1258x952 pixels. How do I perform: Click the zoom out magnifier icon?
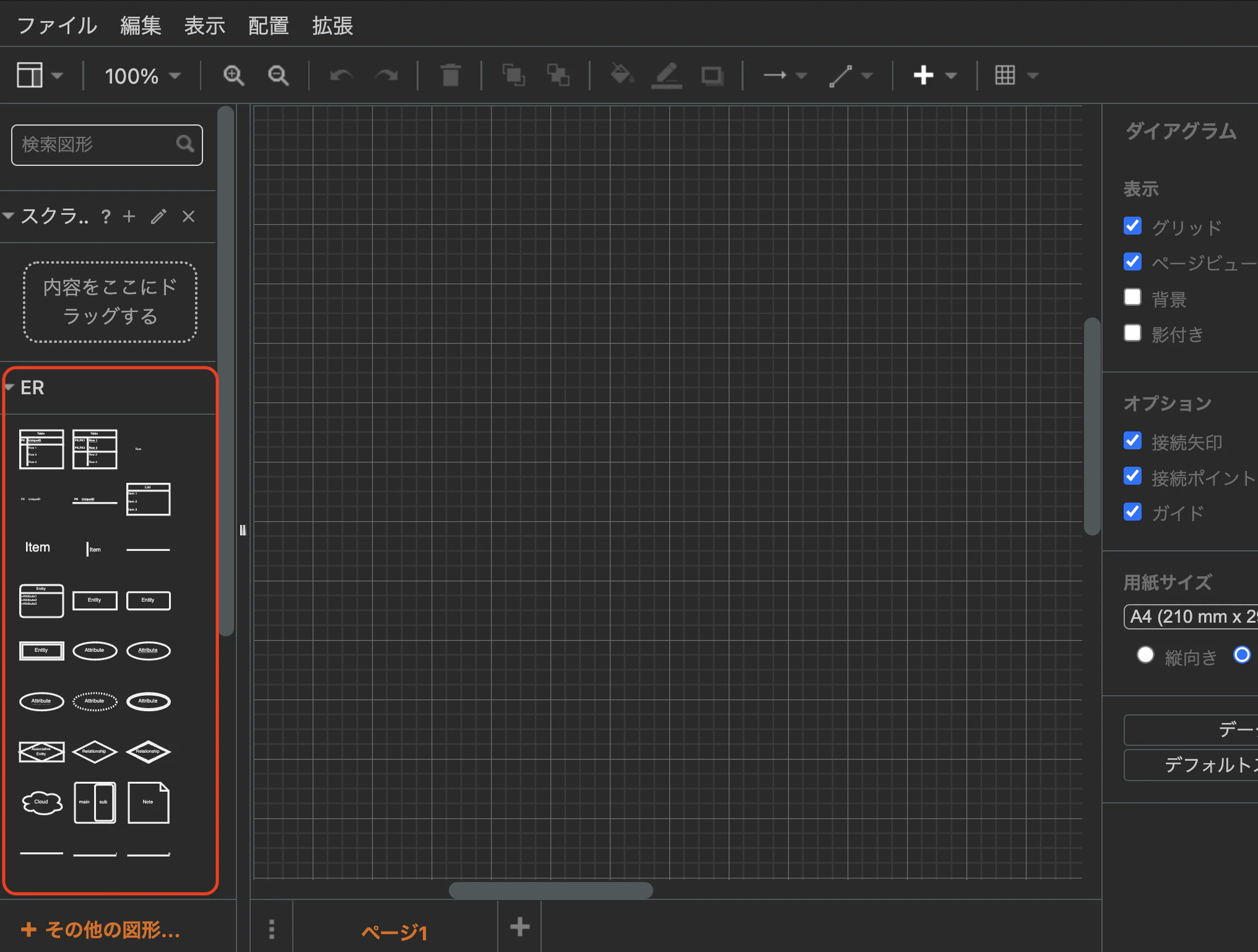point(278,76)
